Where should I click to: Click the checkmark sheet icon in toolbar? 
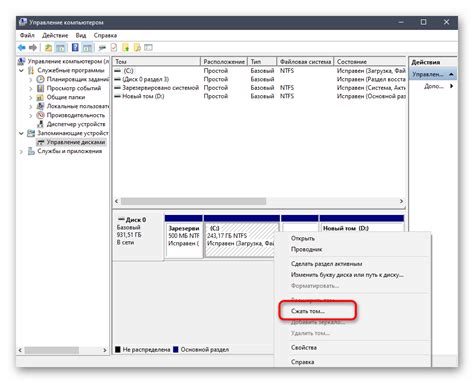pyautogui.click(x=114, y=48)
